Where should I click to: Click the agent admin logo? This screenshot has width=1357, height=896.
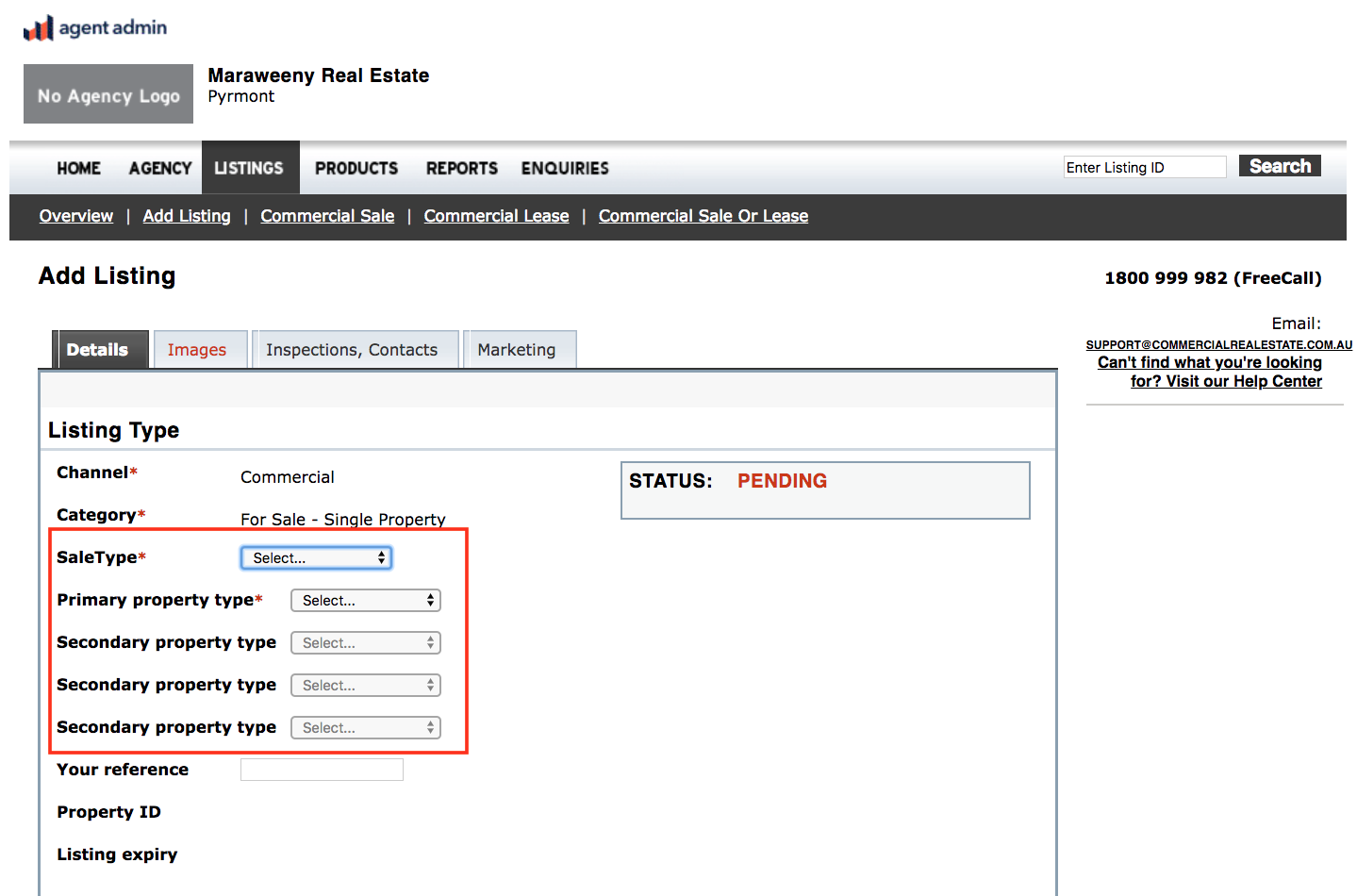click(94, 26)
